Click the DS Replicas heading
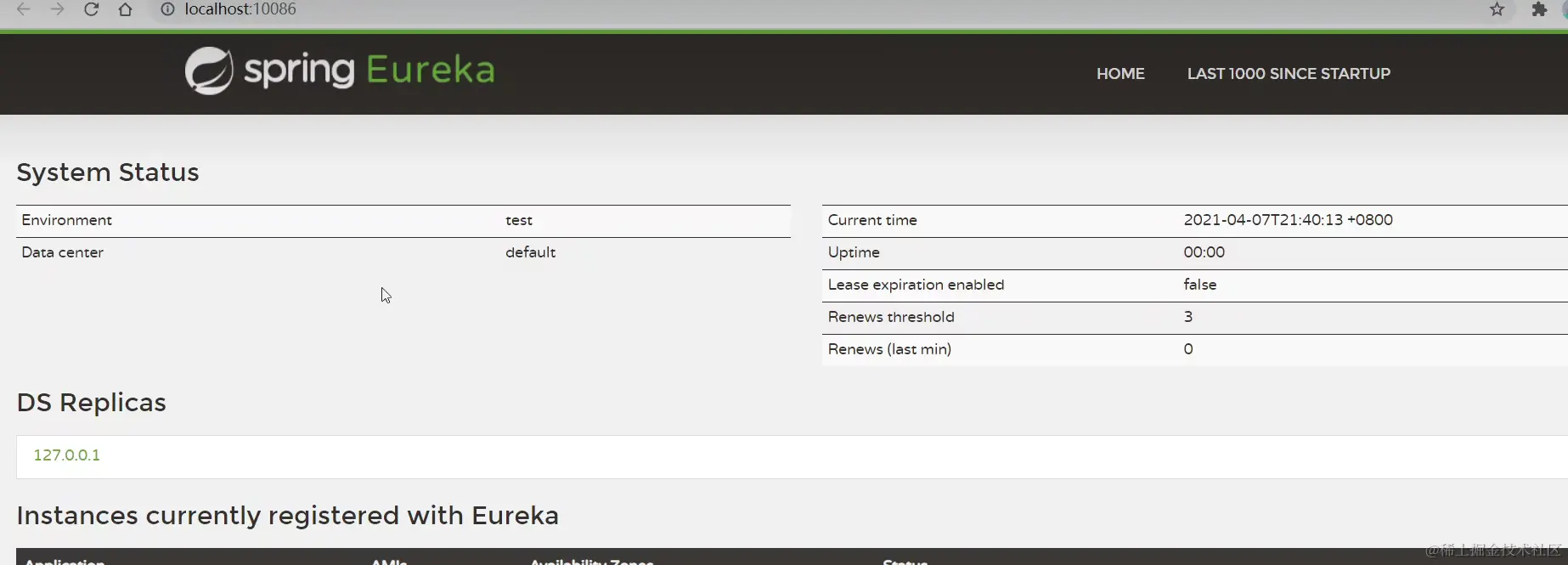Screen dimensions: 1568x565 [x=92, y=403]
